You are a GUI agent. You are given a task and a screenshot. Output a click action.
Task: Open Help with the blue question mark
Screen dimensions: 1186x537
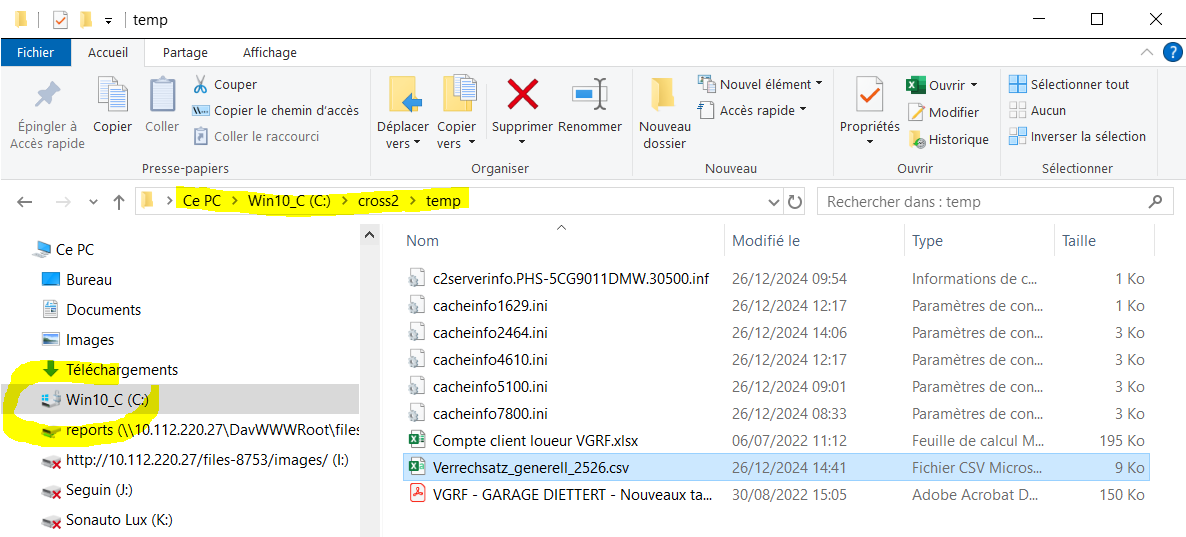click(1172, 52)
